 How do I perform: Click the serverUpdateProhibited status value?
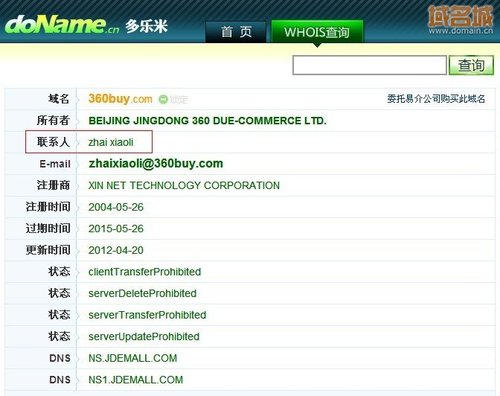(144, 337)
